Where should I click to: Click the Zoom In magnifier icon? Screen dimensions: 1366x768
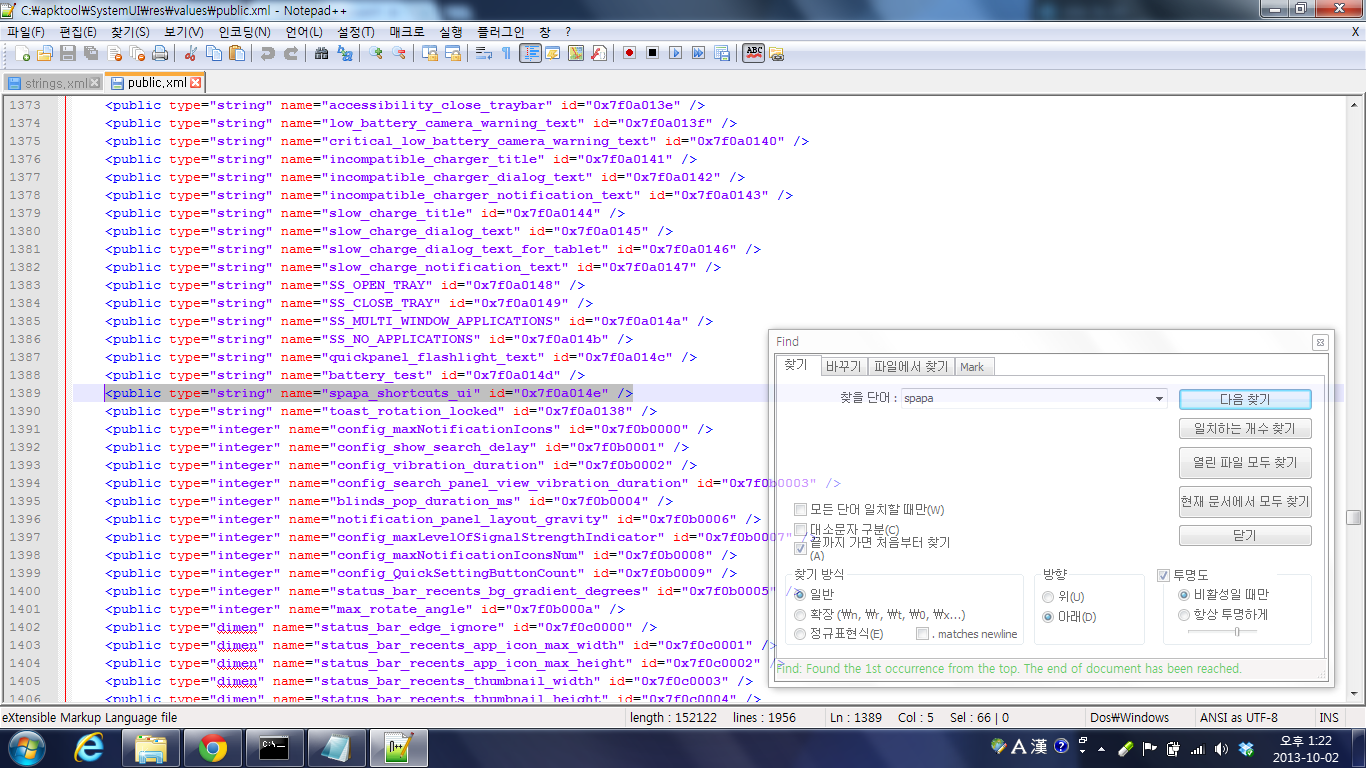pyautogui.click(x=376, y=53)
